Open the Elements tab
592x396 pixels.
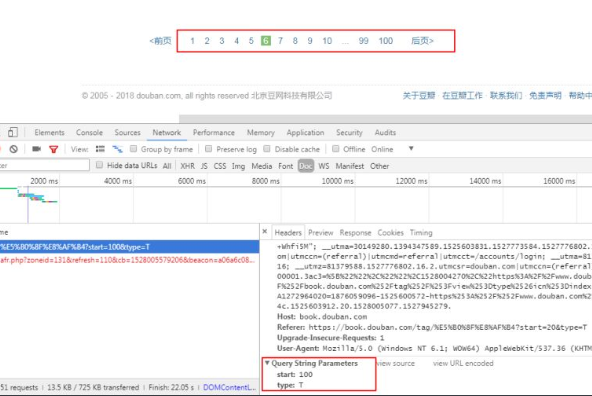tap(49, 133)
